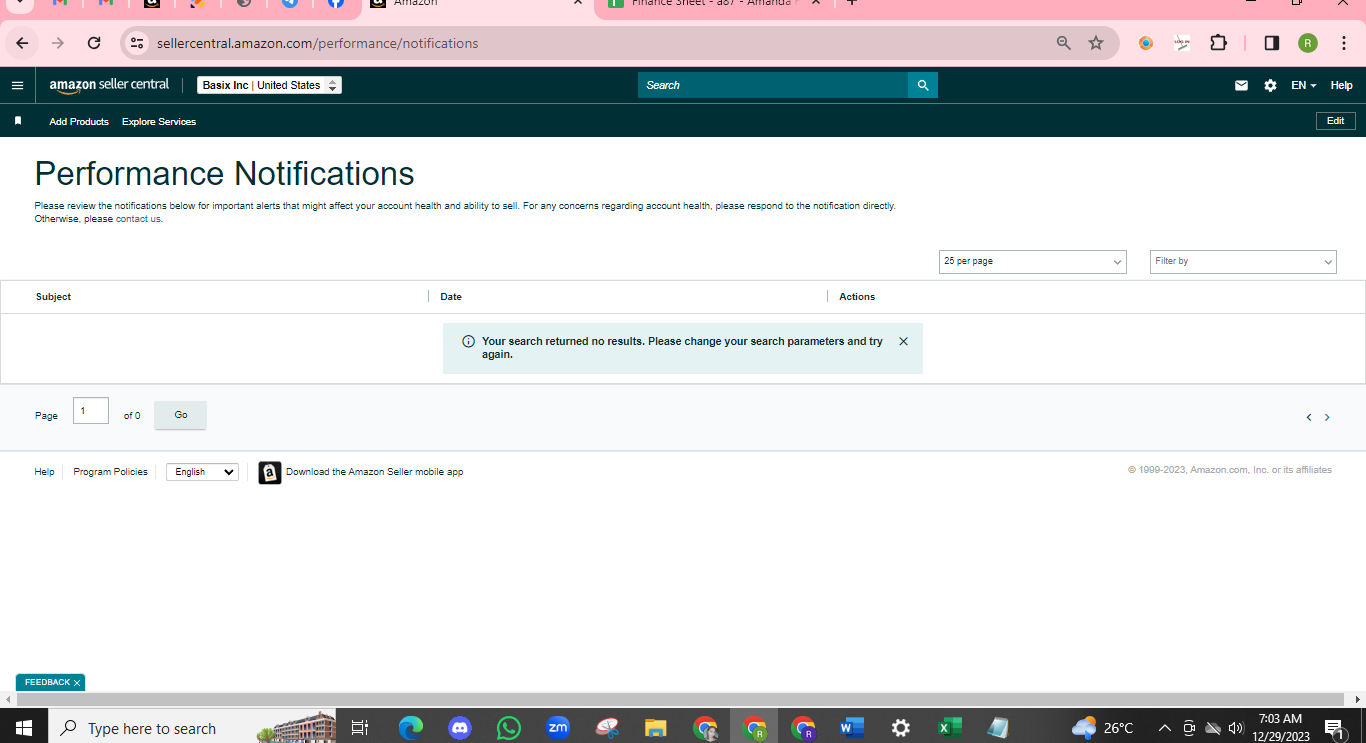Image resolution: width=1366 pixels, height=743 pixels.
Task: Close the Amazon tab
Action: pos(577,3)
